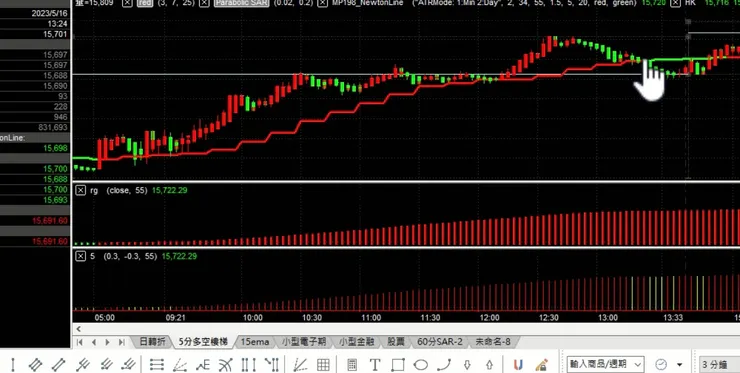This screenshot has height=373, width=740.
Task: Switch to the 小型電子期 tab
Action: [x=304, y=341]
